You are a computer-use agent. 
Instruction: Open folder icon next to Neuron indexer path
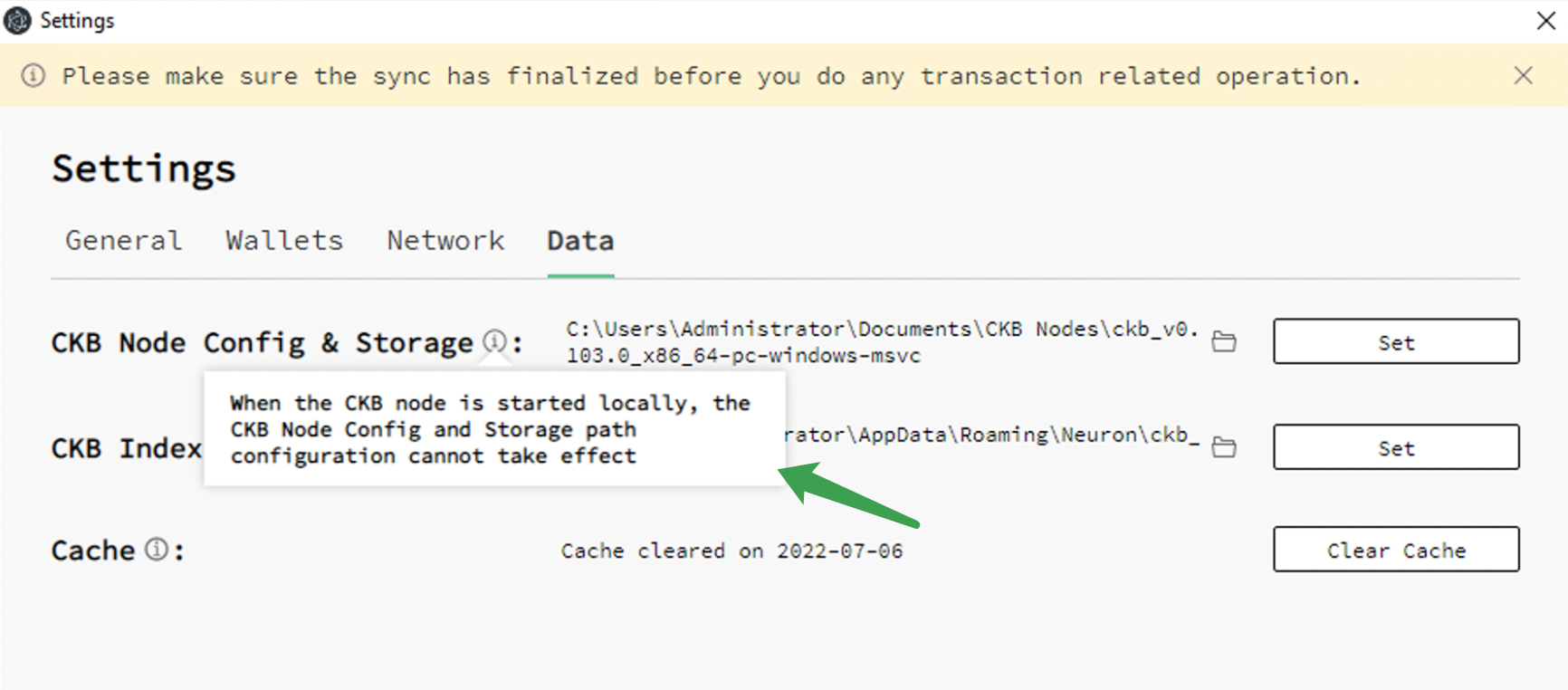pyautogui.click(x=1224, y=446)
